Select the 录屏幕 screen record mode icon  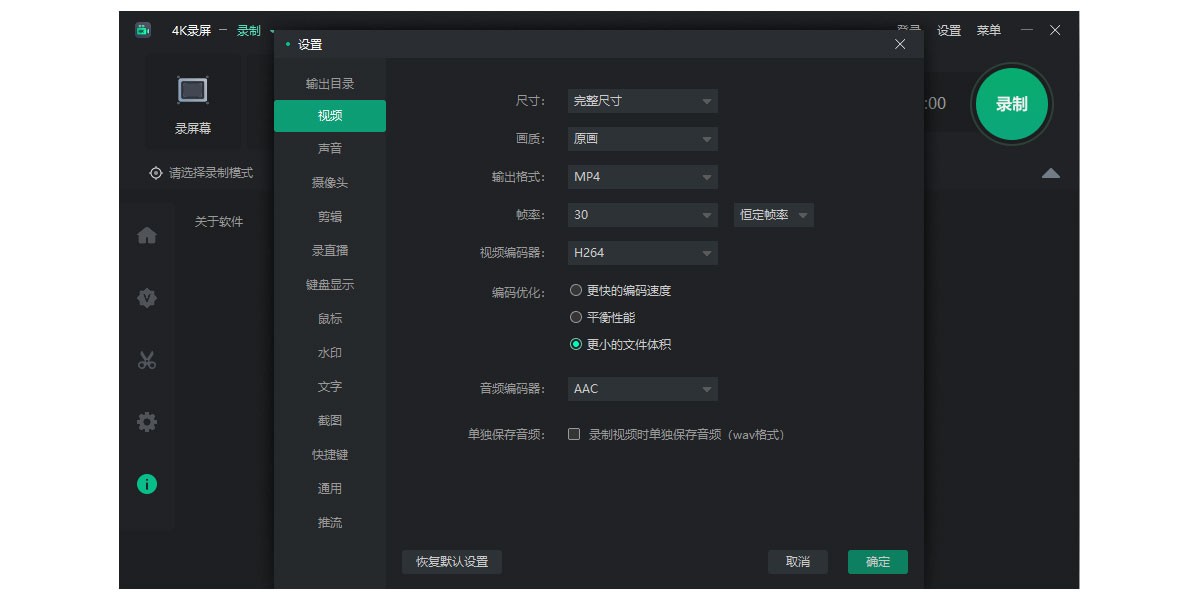coord(193,91)
